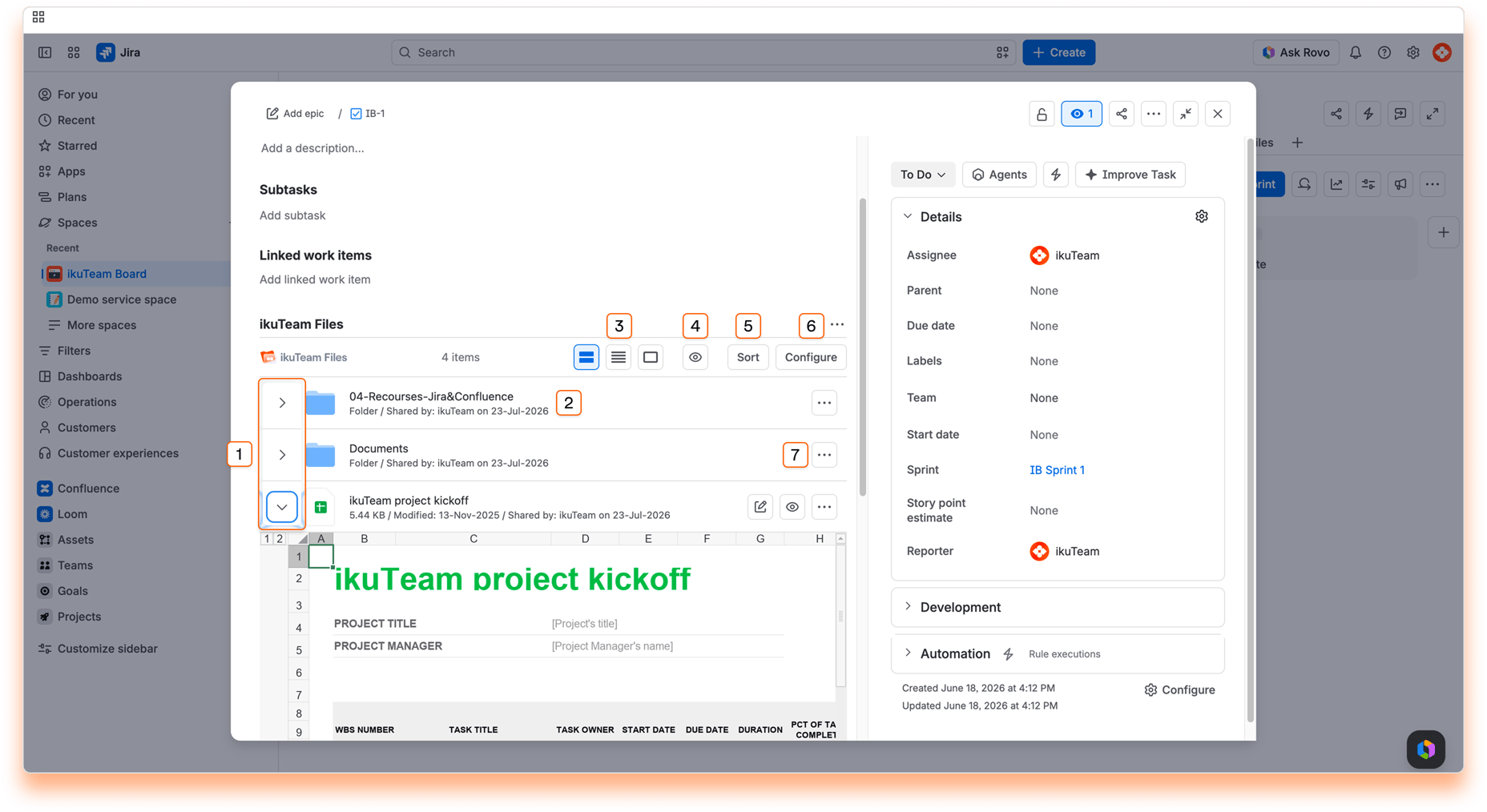Click the Search input field
This screenshot has width=1487, height=812.
click(x=703, y=52)
